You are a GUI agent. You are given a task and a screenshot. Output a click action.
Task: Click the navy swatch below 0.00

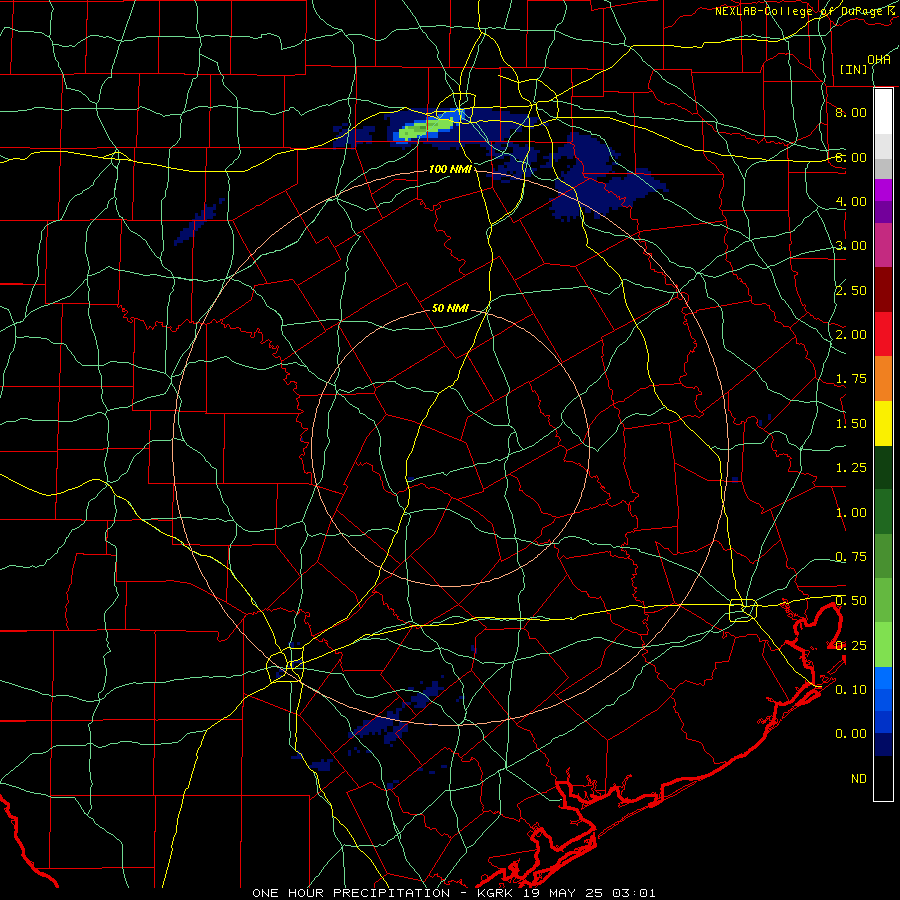point(883,745)
